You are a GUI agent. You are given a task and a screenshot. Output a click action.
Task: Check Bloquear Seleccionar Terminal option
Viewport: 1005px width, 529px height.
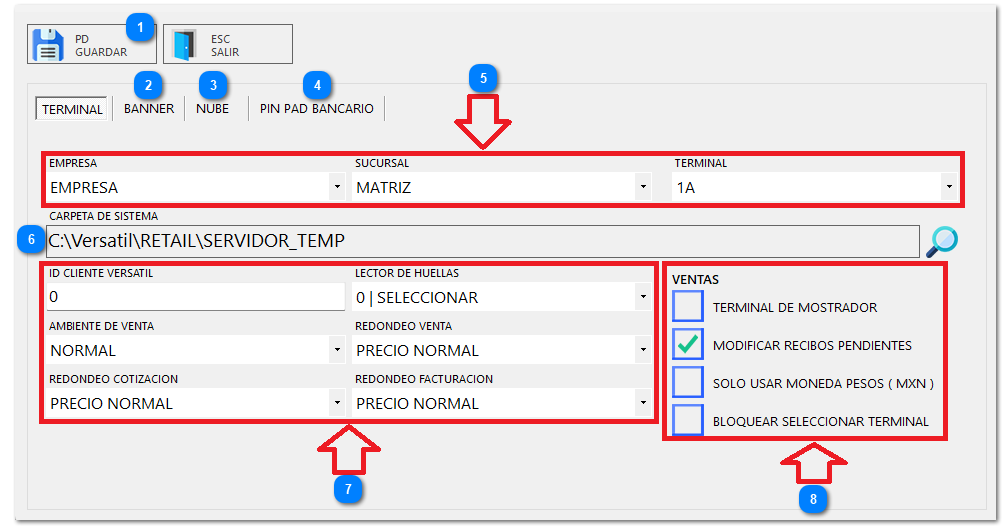(x=688, y=421)
